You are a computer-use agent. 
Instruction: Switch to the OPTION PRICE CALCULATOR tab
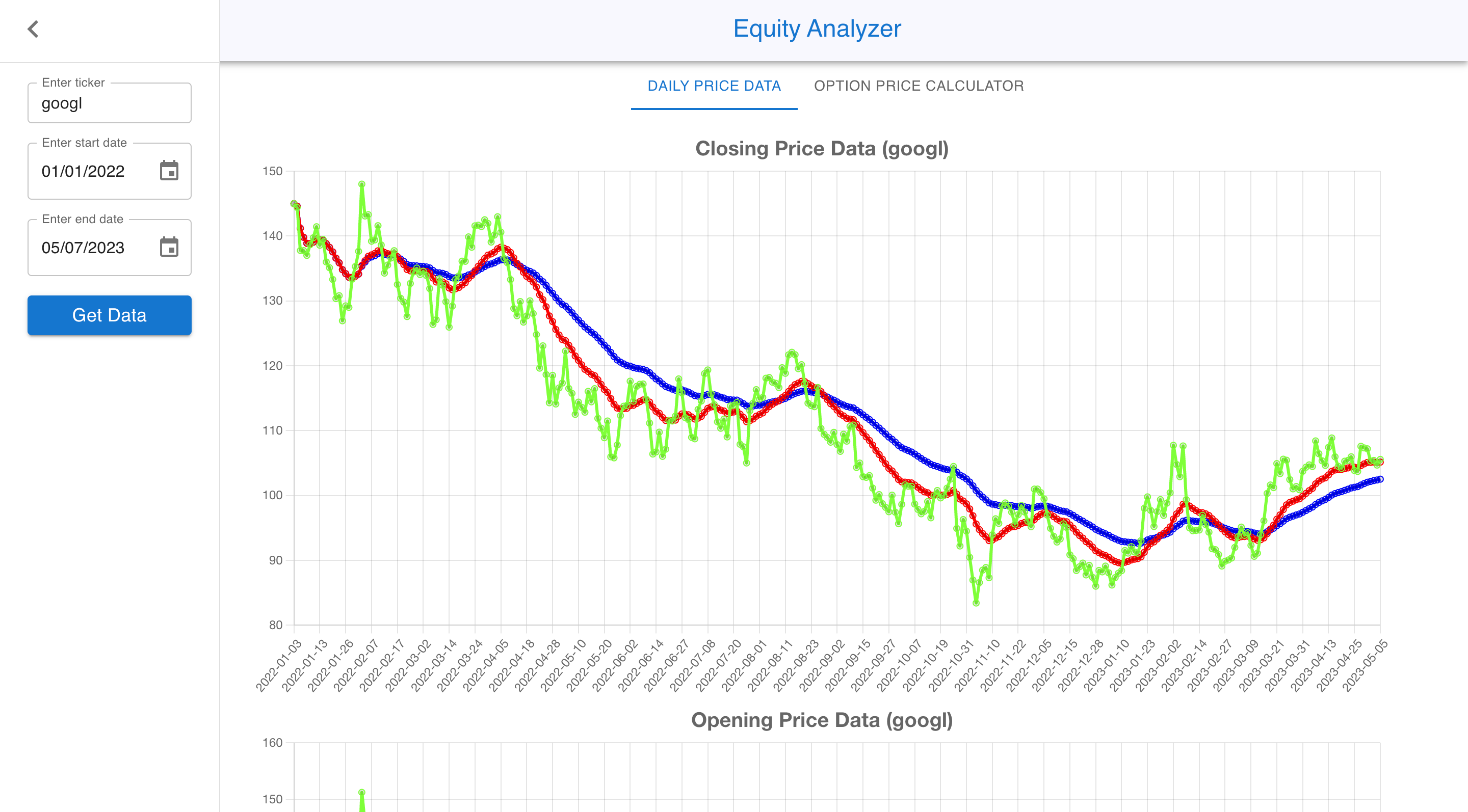click(919, 86)
